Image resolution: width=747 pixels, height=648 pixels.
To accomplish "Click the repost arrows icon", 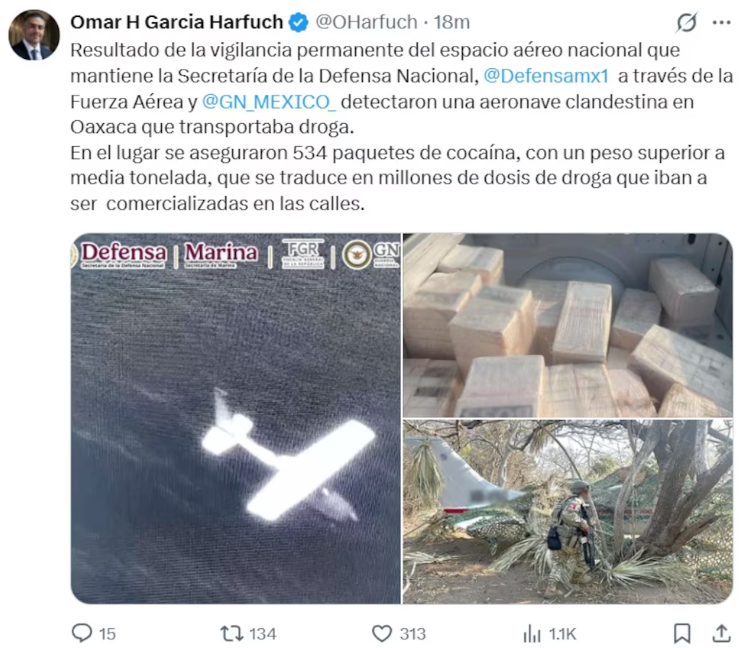I will point(231,634).
